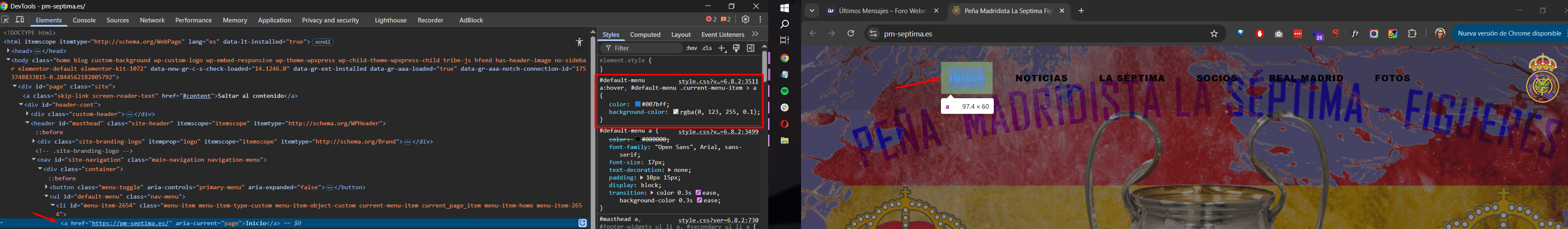Follow the #content href link
Viewport: 1568px width, 229px height.
coord(197,96)
